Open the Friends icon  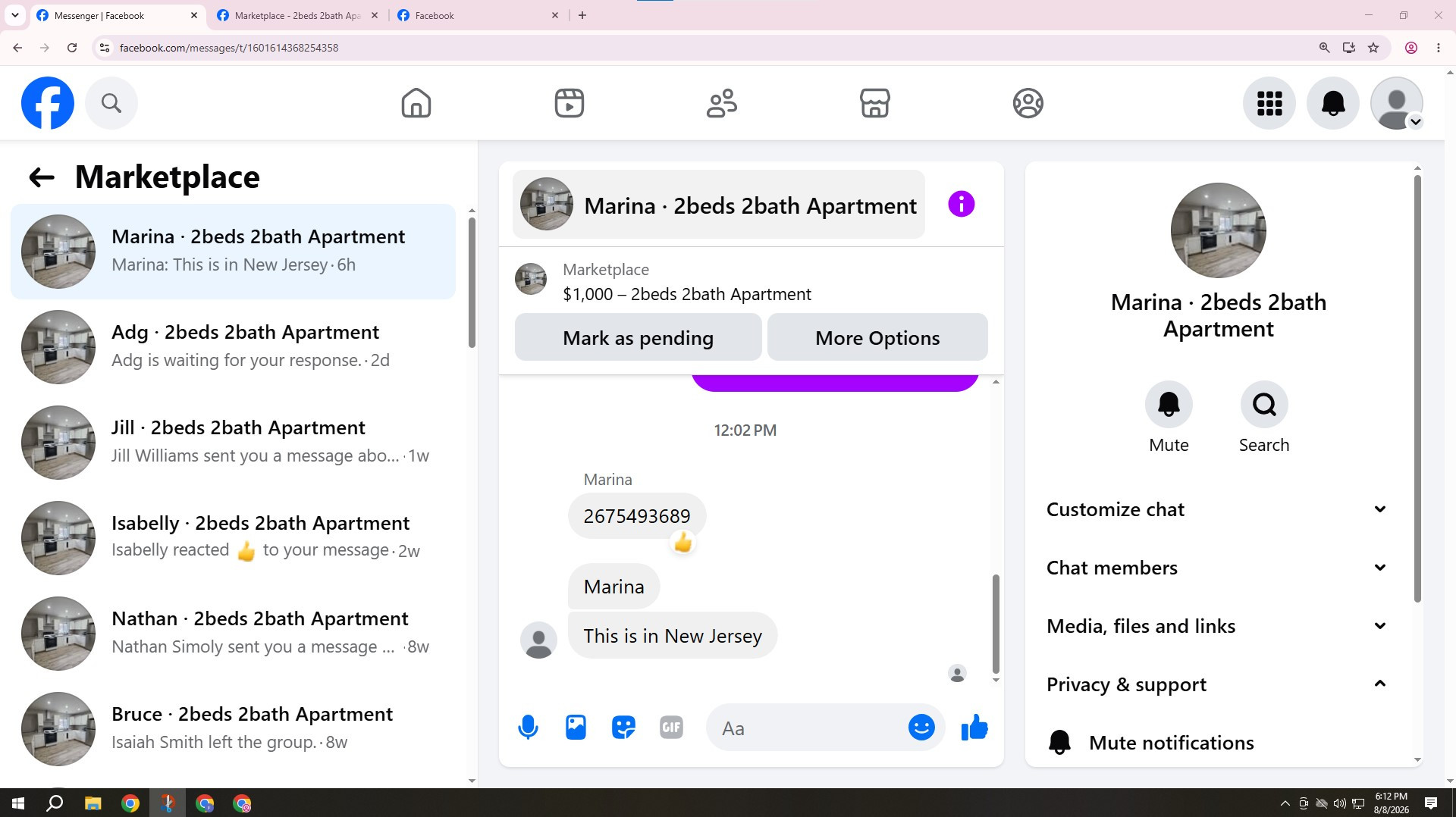(x=722, y=103)
